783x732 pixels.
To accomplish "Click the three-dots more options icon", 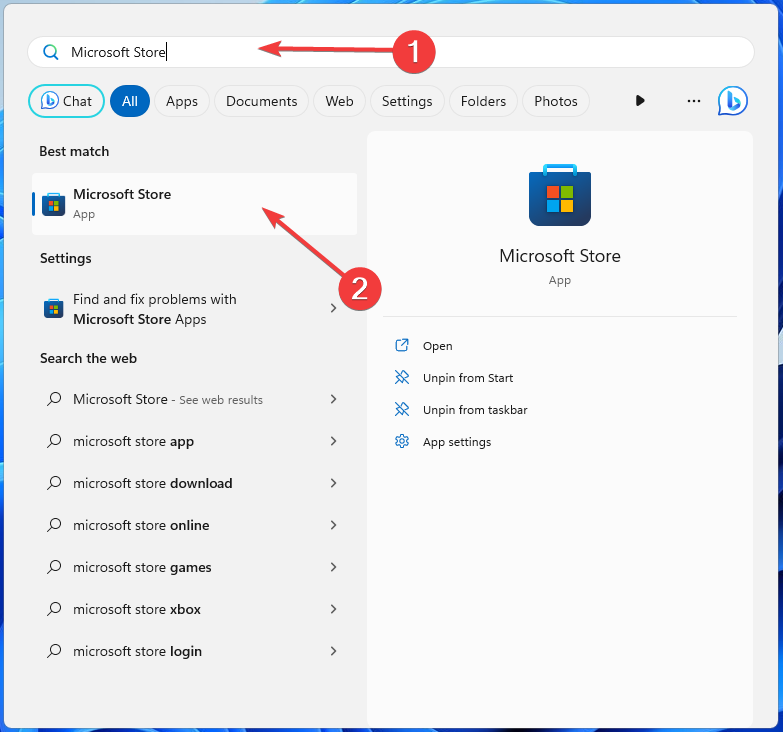I will click(693, 101).
